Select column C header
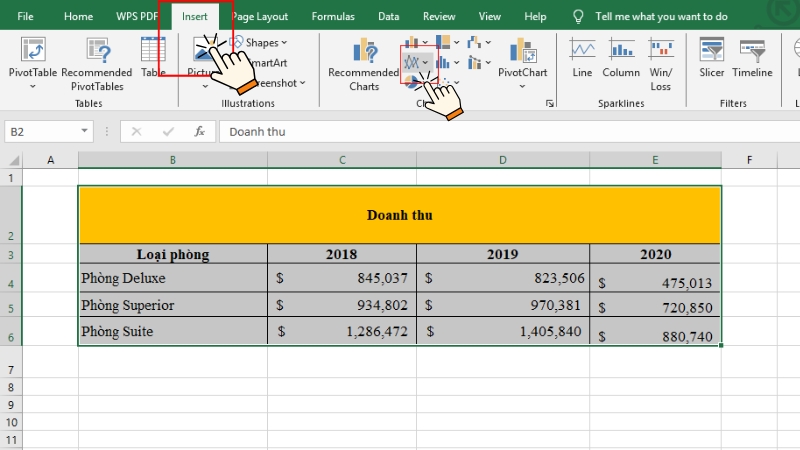Viewport: 800px width, 450px height. [x=342, y=160]
